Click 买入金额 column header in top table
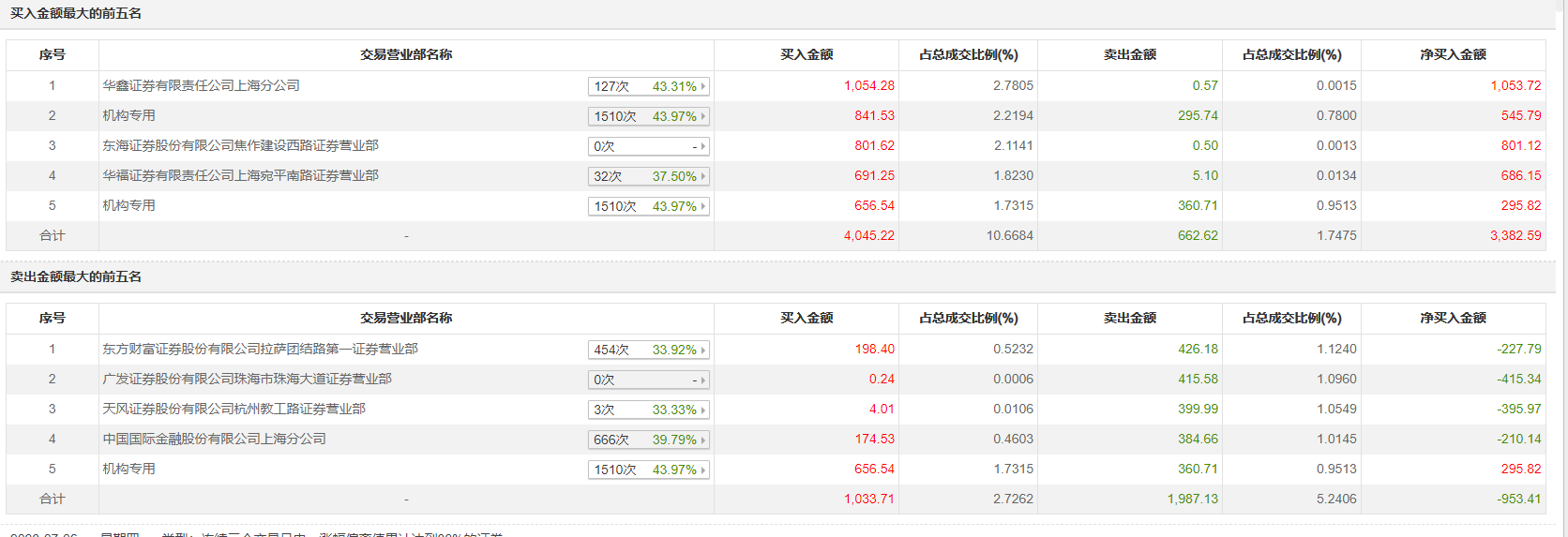Screen dimensions: 1568x537 pos(807,54)
